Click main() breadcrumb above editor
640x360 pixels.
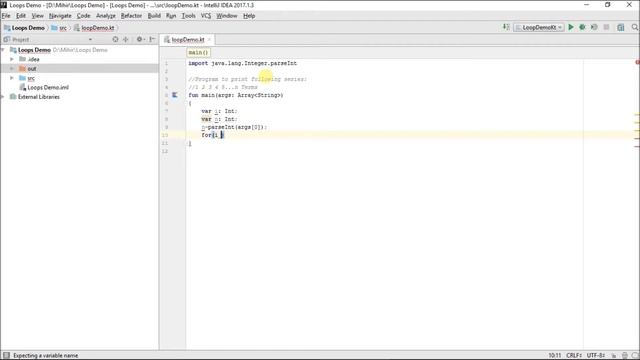(x=198, y=53)
